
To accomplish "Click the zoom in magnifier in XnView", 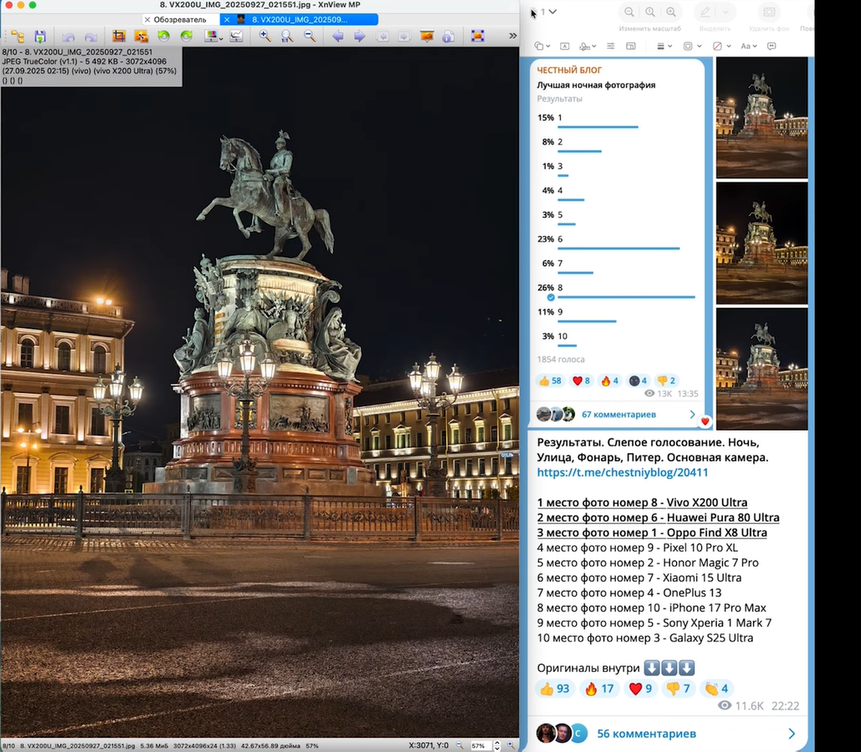I will click(x=265, y=36).
